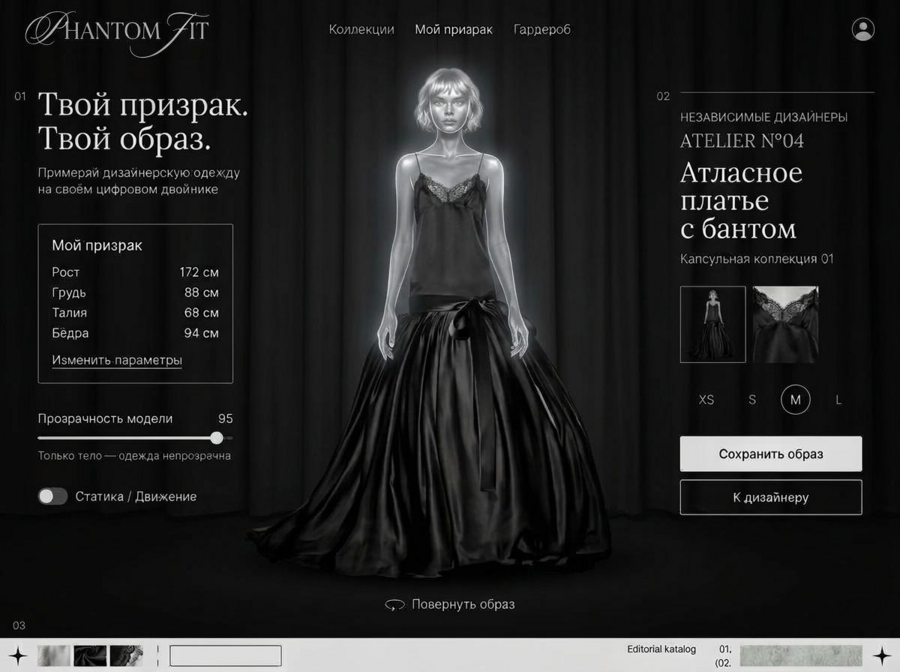Click the star icon at bottom-right corner
900x672 pixels.
click(882, 655)
